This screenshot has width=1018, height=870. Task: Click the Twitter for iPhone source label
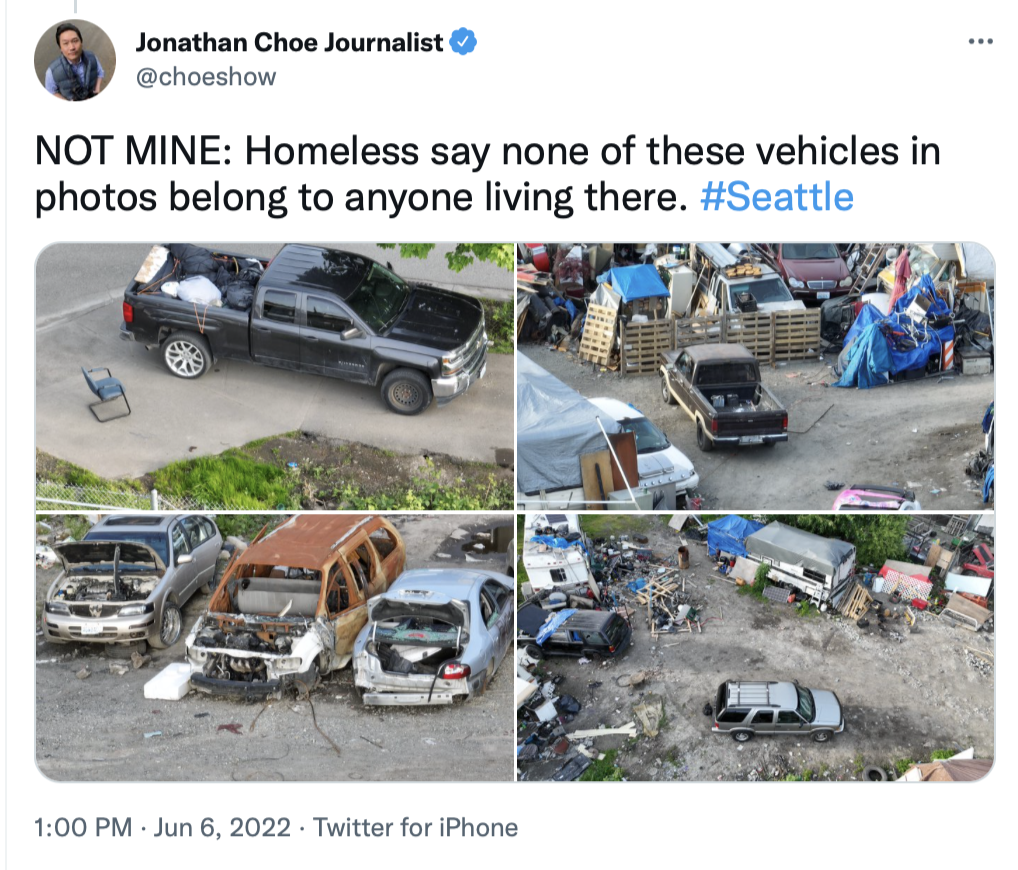(416, 828)
